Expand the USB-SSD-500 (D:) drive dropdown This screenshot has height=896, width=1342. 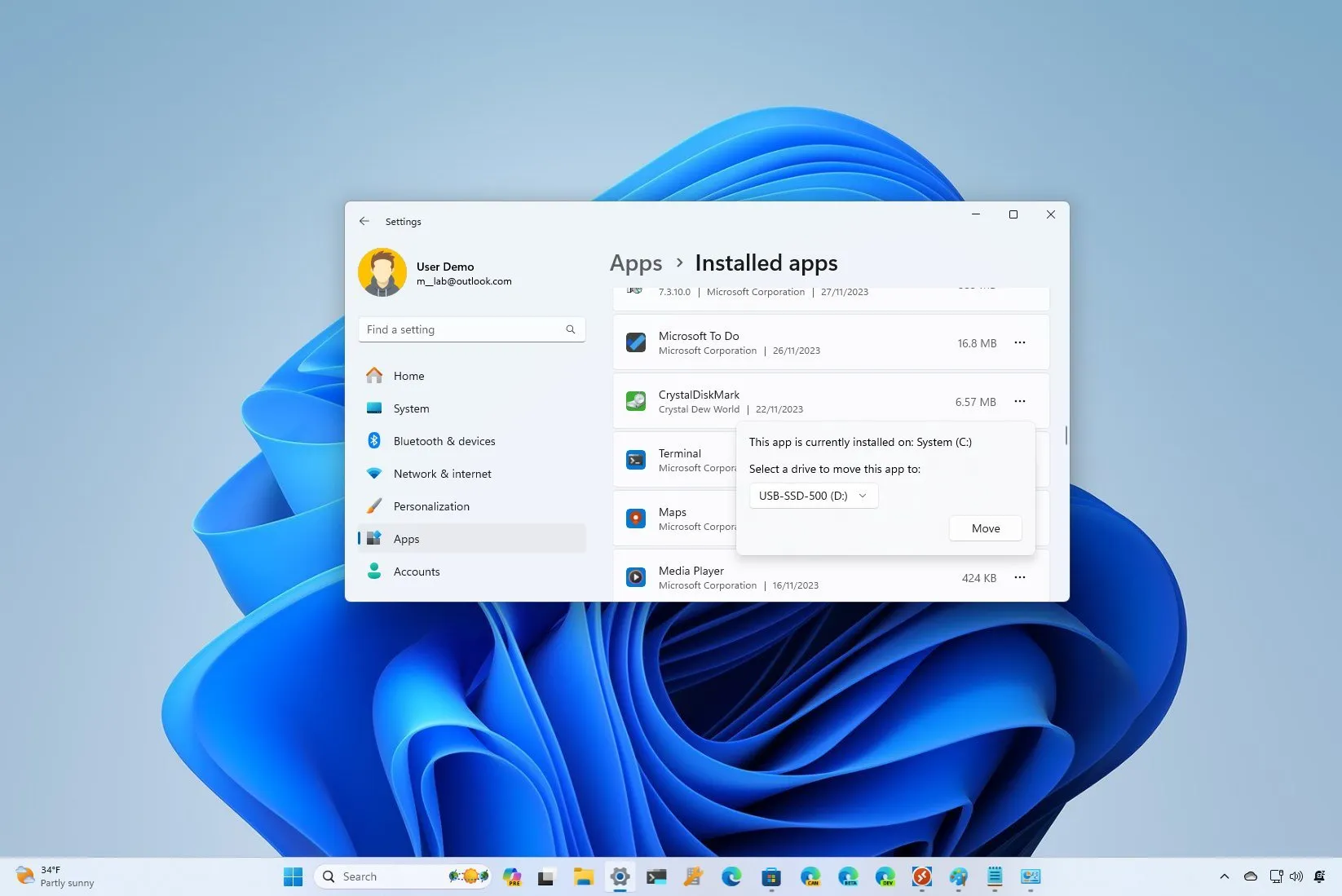(x=814, y=496)
